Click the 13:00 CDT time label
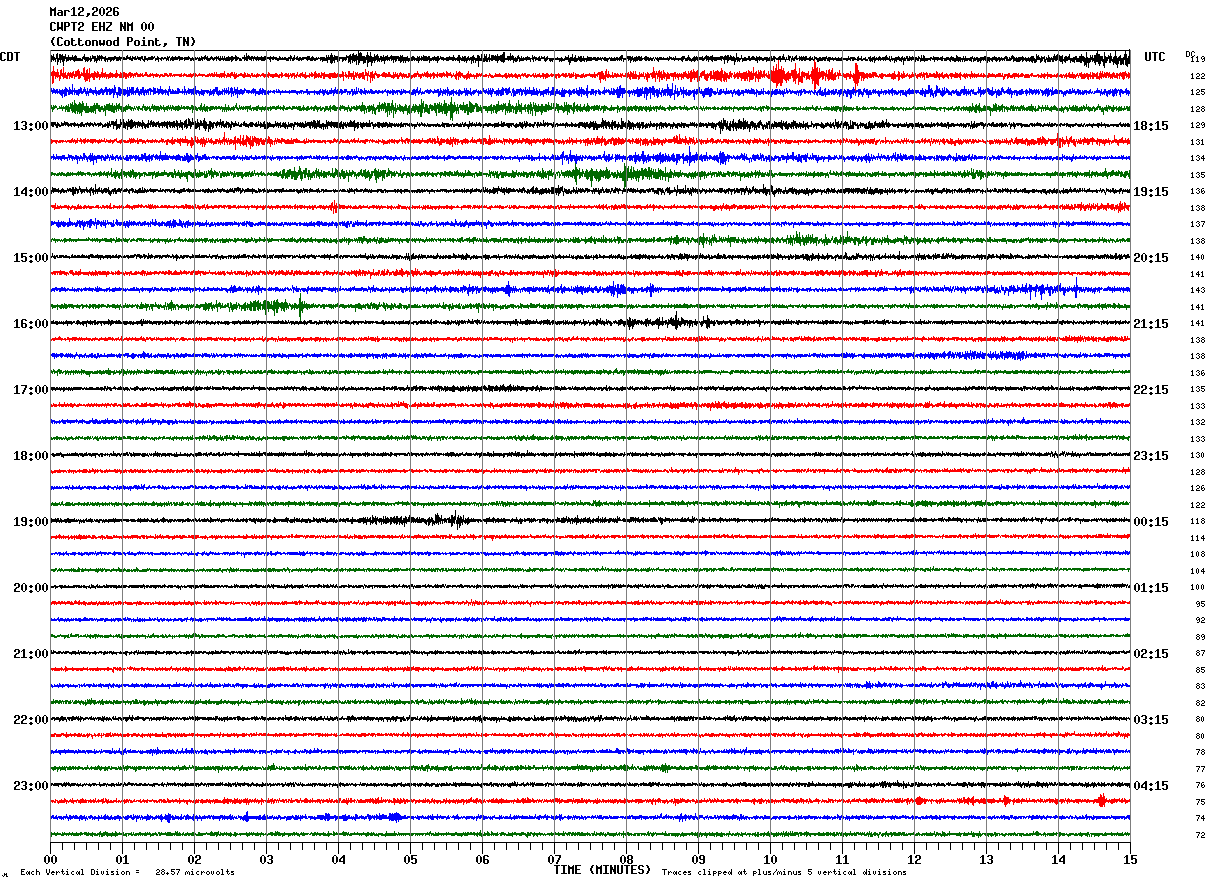Viewport: 1210px width, 886px height. coord(31,126)
